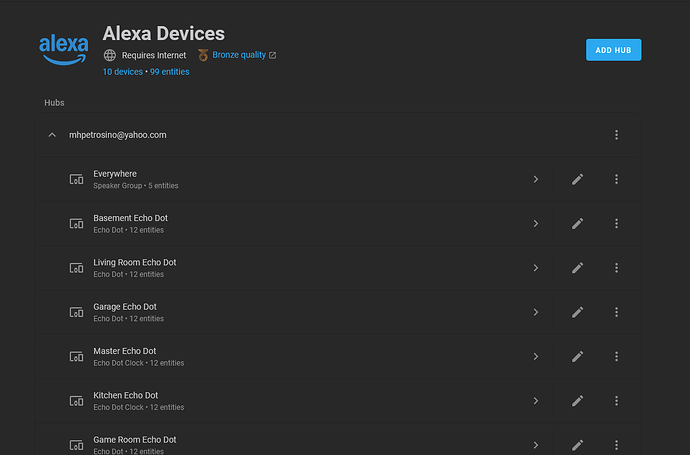The image size is (690, 455).
Task: Open the 10 devices link
Action: click(123, 72)
